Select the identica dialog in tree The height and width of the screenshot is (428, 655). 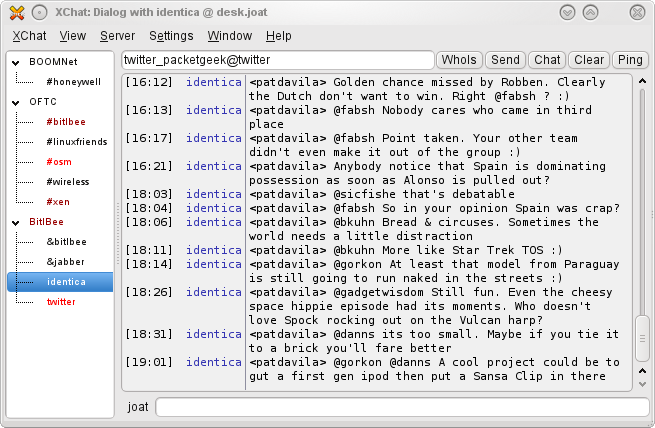coord(60,282)
